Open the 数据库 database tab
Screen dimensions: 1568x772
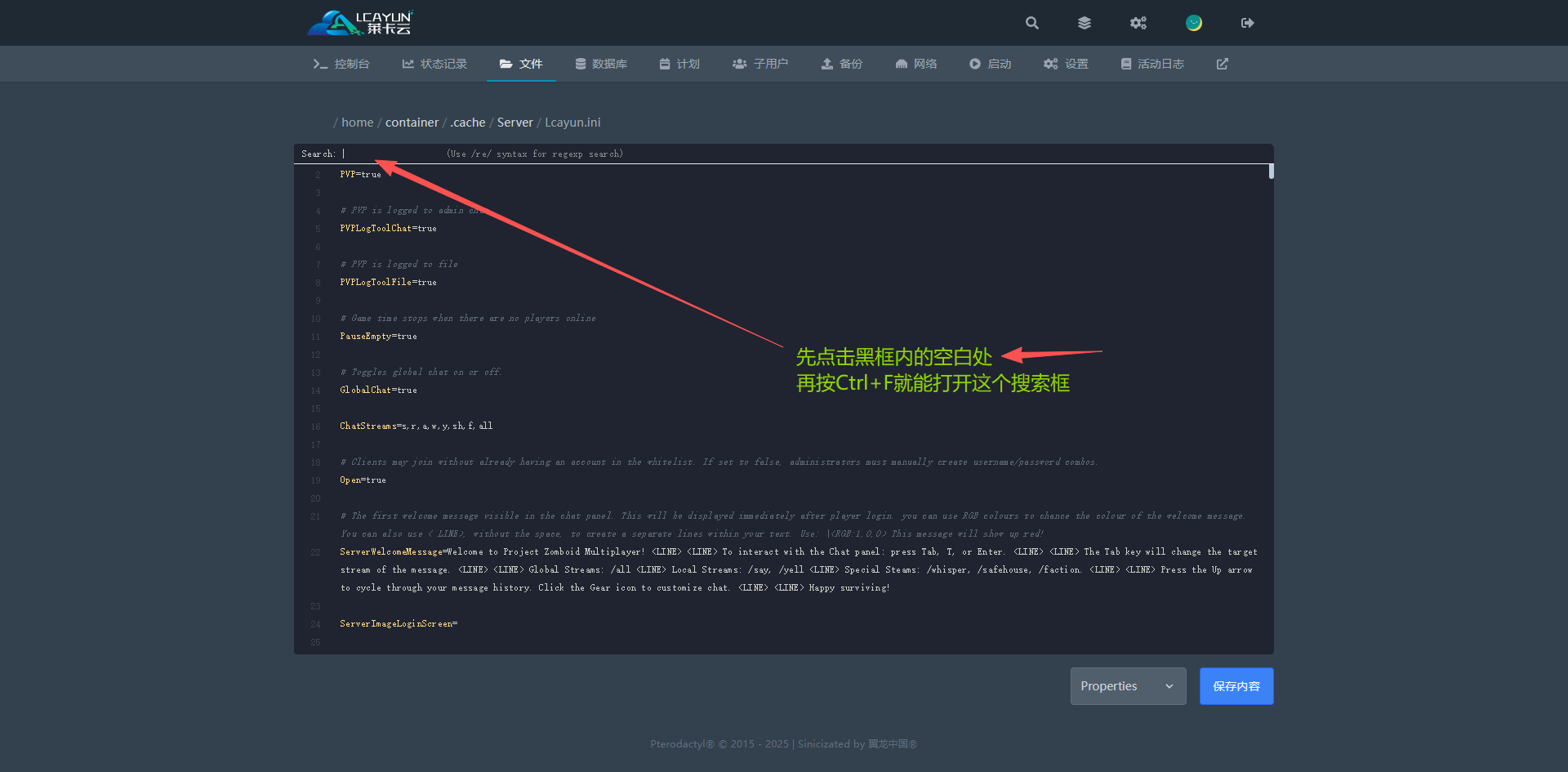pyautogui.click(x=601, y=64)
